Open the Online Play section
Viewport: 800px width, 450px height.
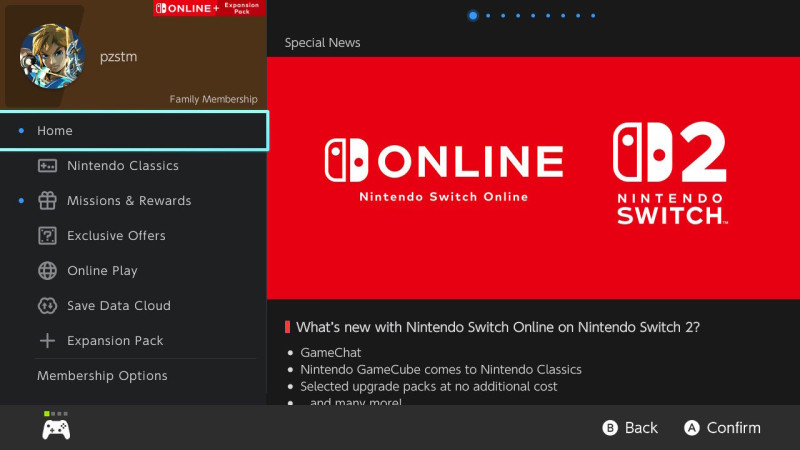point(134,270)
